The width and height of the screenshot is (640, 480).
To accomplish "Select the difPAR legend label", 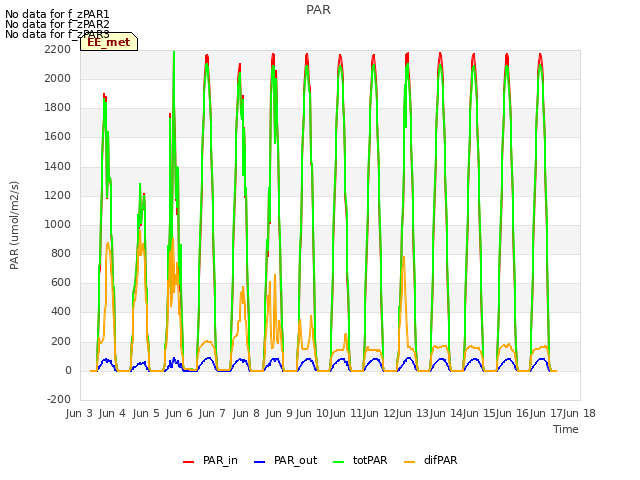I will [440, 460].
